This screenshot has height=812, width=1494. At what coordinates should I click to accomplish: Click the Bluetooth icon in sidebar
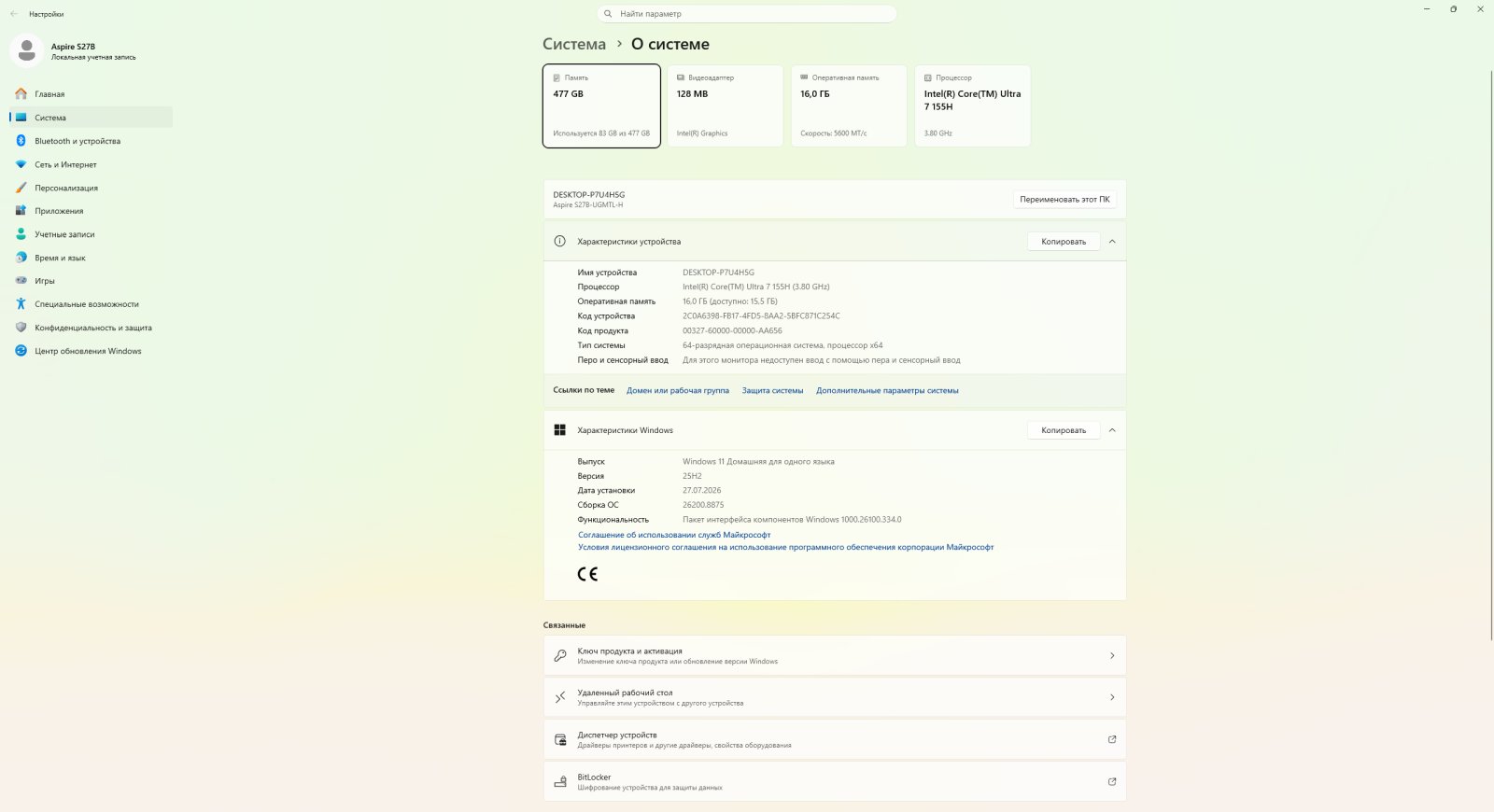(x=21, y=141)
